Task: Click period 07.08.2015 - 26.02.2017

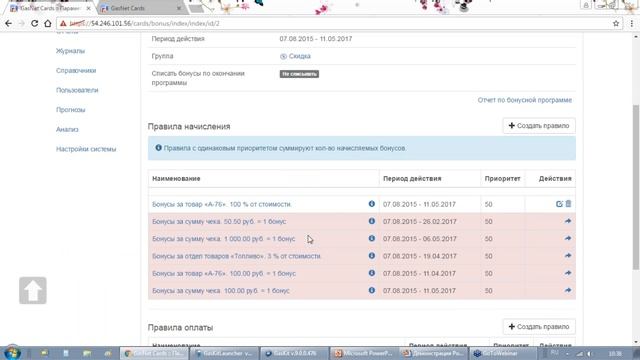Action: pos(419,221)
